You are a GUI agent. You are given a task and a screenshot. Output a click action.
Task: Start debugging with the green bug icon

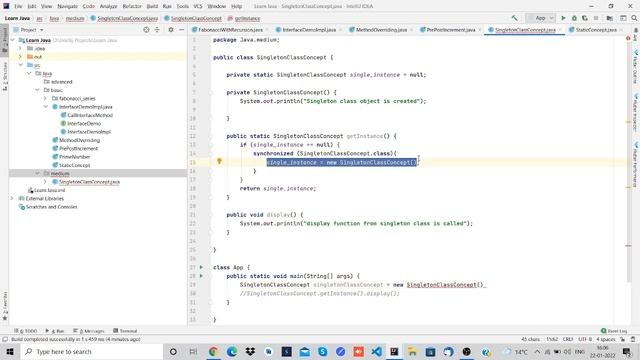(x=574, y=18)
